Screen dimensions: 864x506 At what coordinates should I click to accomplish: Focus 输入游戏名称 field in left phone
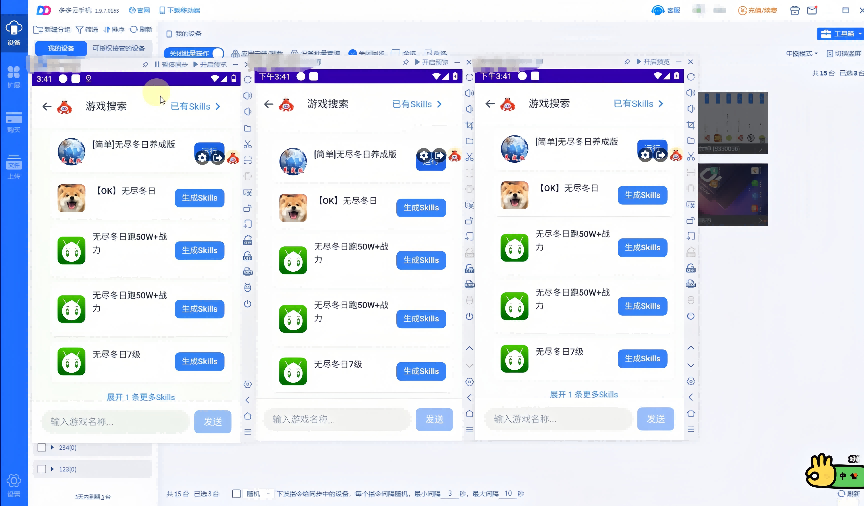pos(116,422)
